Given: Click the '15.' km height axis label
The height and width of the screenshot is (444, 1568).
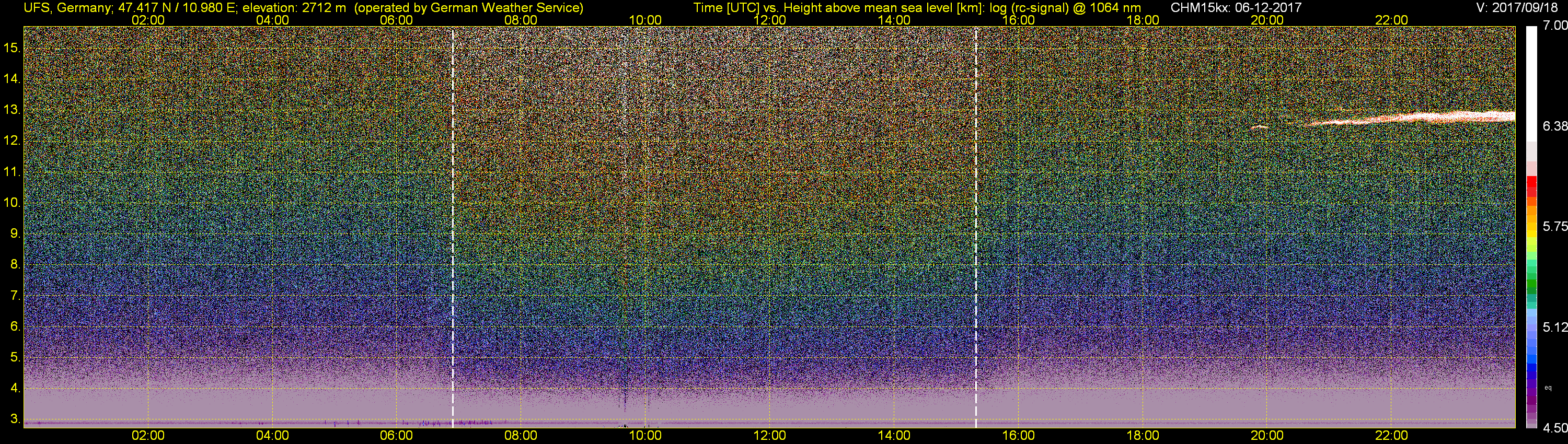Looking at the screenshot, I should pos(12,48).
